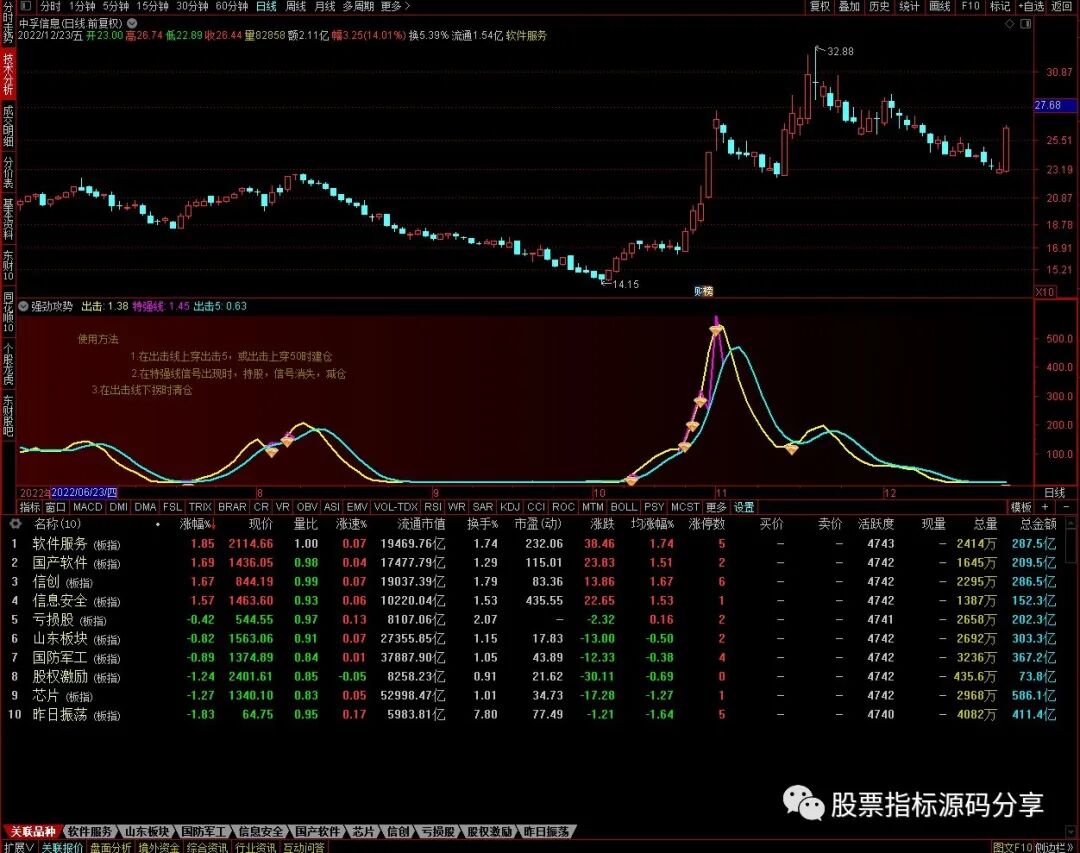Expand the 扩展 menu at bottom left
The height and width of the screenshot is (853, 1080).
point(19,847)
